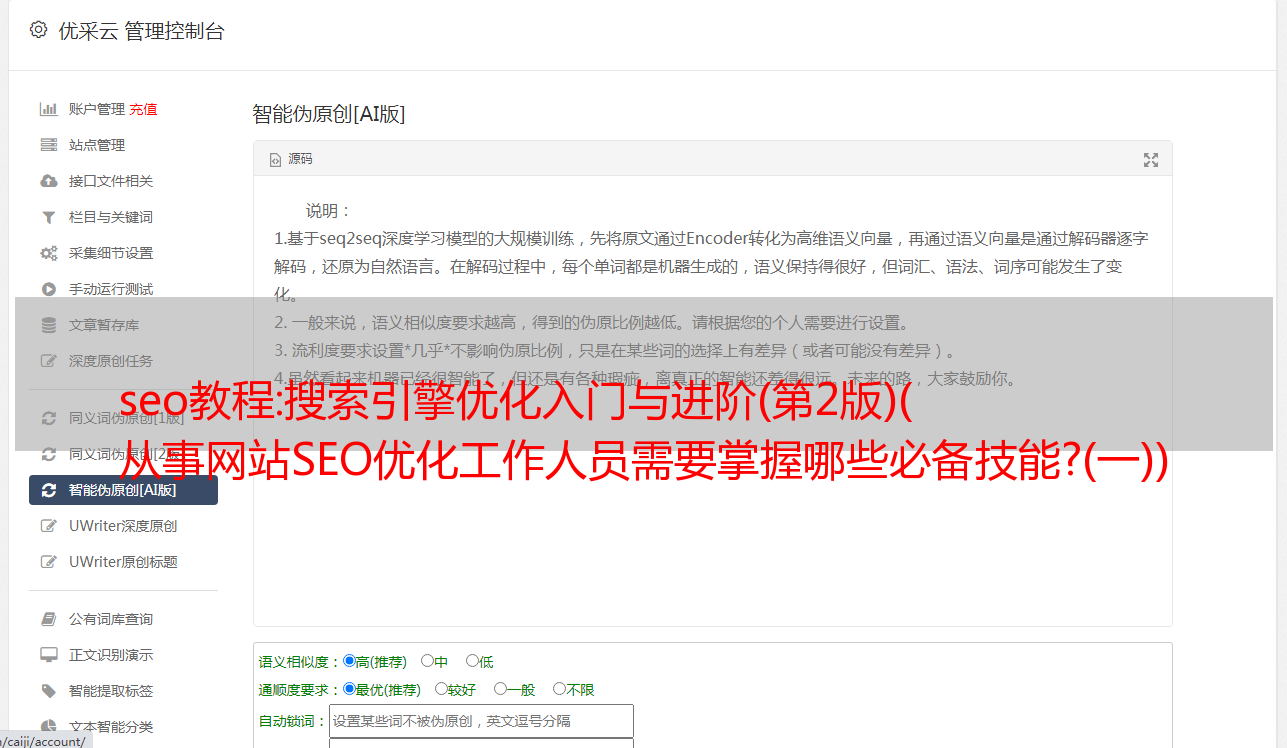Click the red 充值 recharge link

tap(143, 109)
